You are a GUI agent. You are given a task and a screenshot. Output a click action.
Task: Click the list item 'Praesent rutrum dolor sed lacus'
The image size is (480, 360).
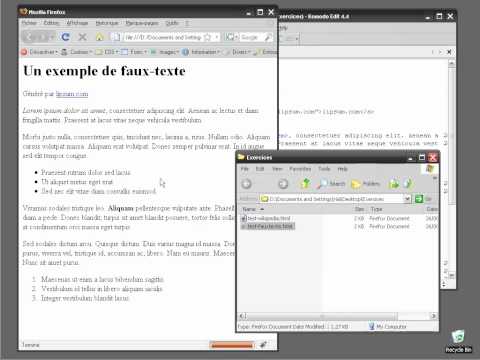coord(86,172)
